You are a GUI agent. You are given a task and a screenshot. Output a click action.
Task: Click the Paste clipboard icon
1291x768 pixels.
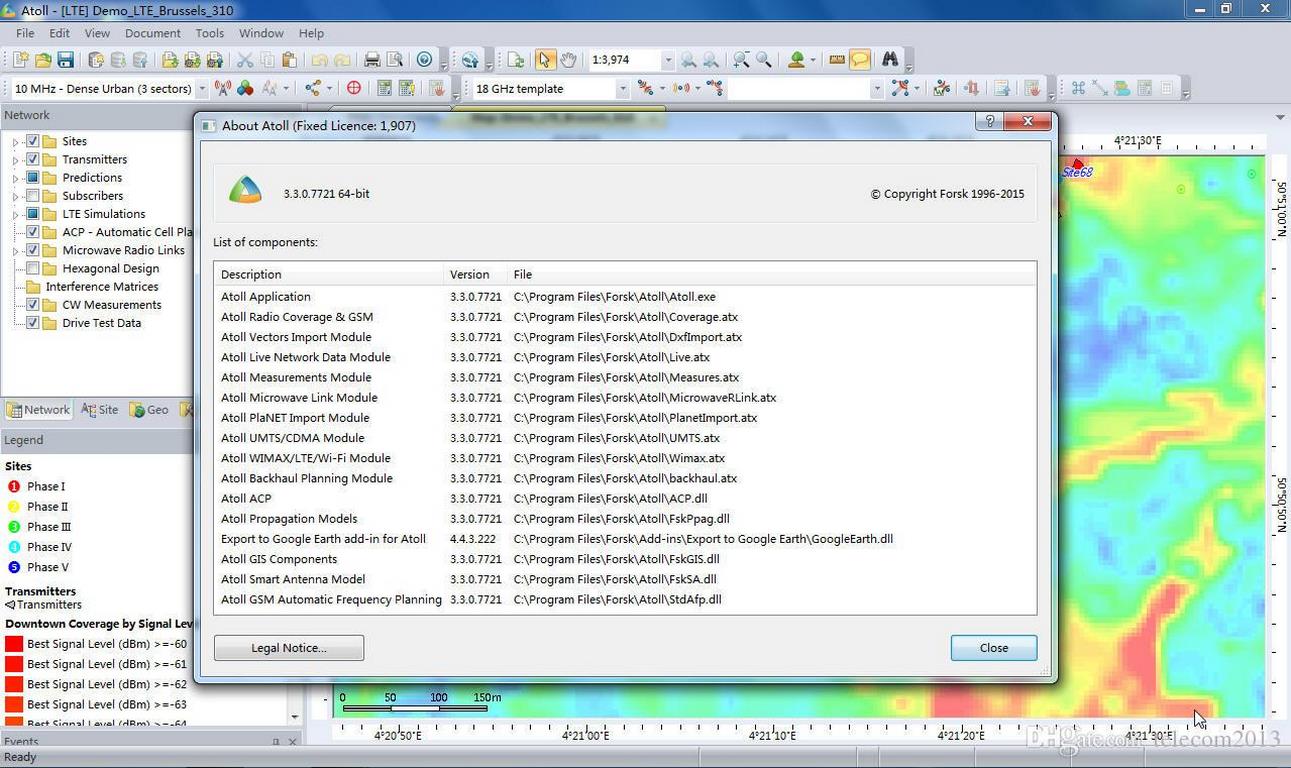[289, 60]
